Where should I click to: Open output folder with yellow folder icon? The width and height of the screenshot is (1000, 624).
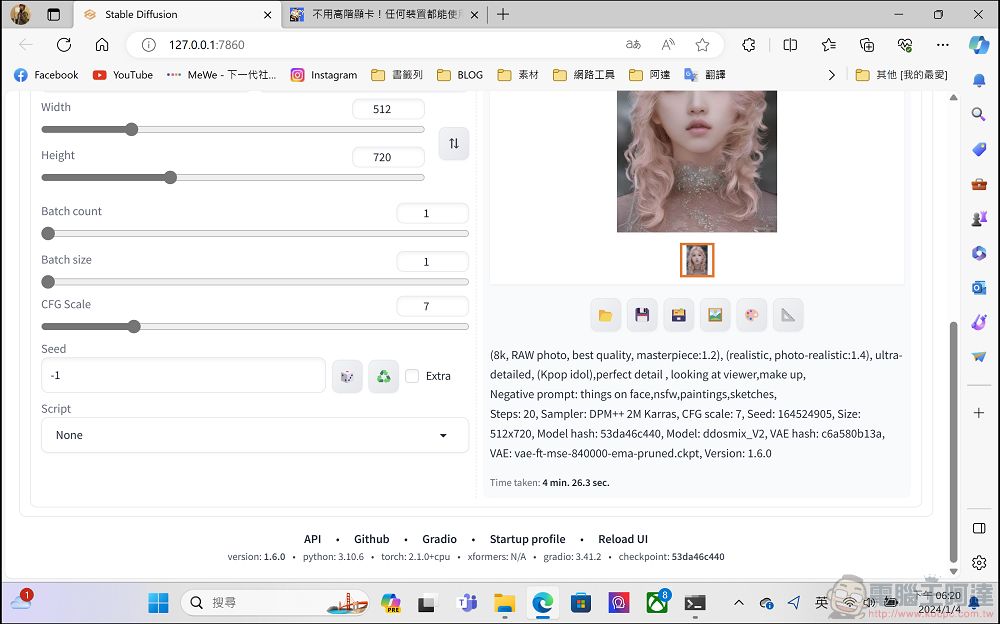[605, 315]
